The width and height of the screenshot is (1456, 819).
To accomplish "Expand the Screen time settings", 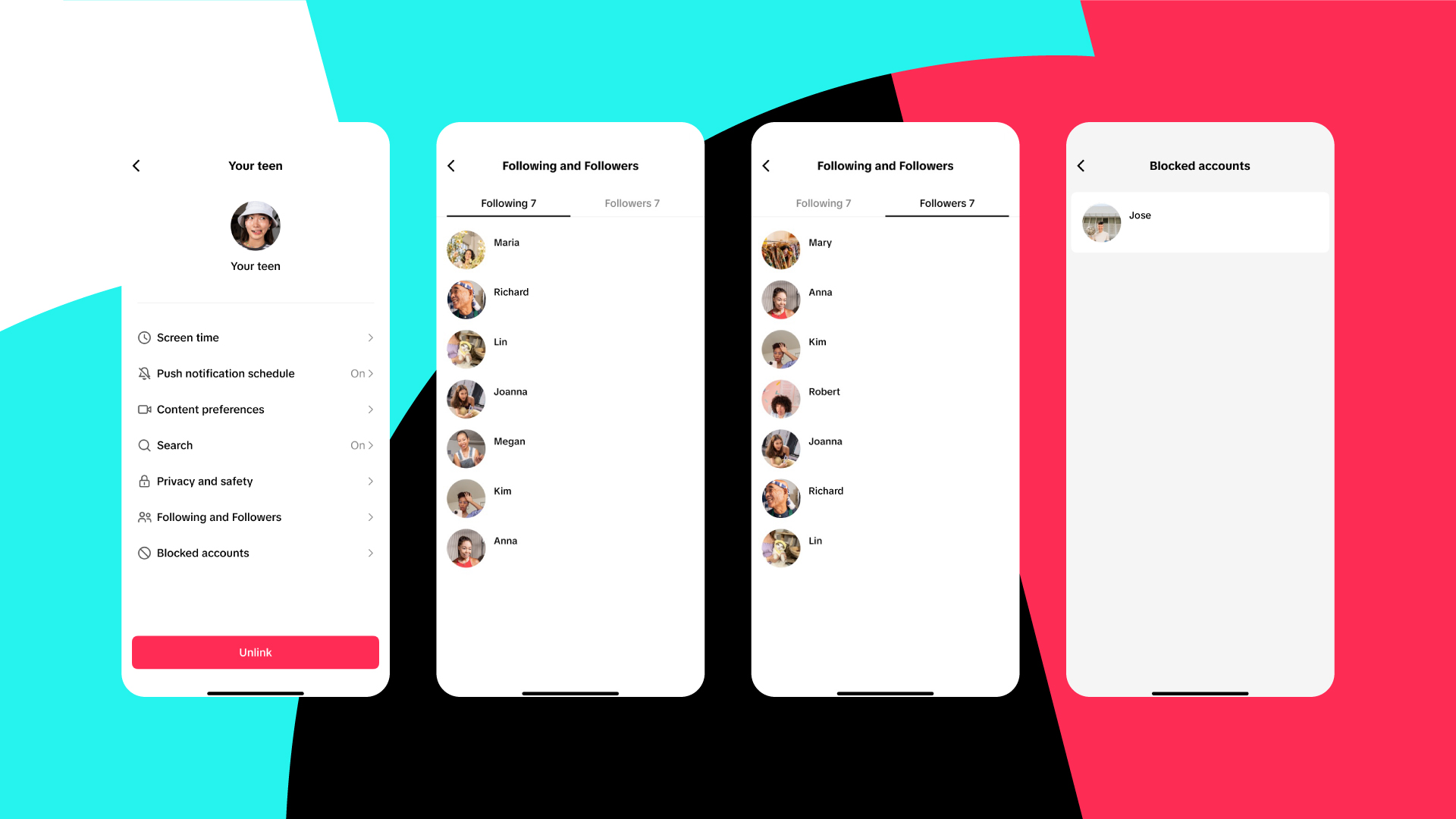I will click(x=255, y=337).
